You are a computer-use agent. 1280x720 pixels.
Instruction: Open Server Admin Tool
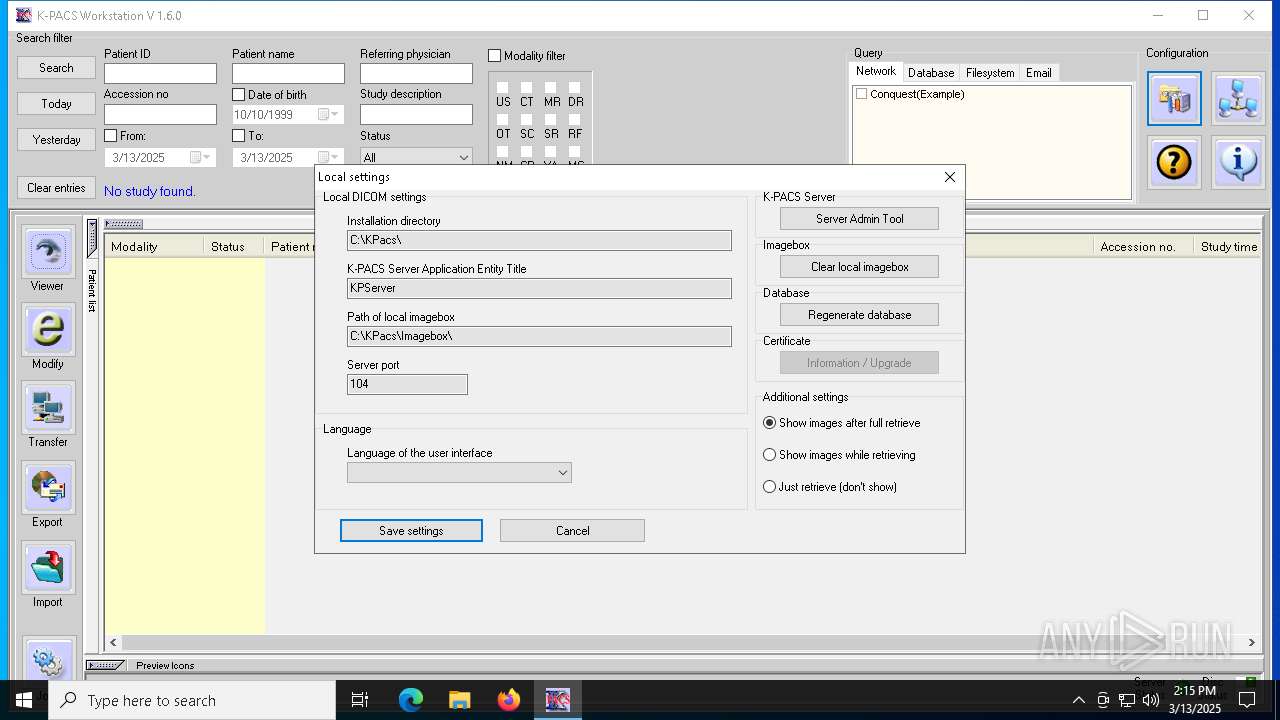[x=859, y=219]
